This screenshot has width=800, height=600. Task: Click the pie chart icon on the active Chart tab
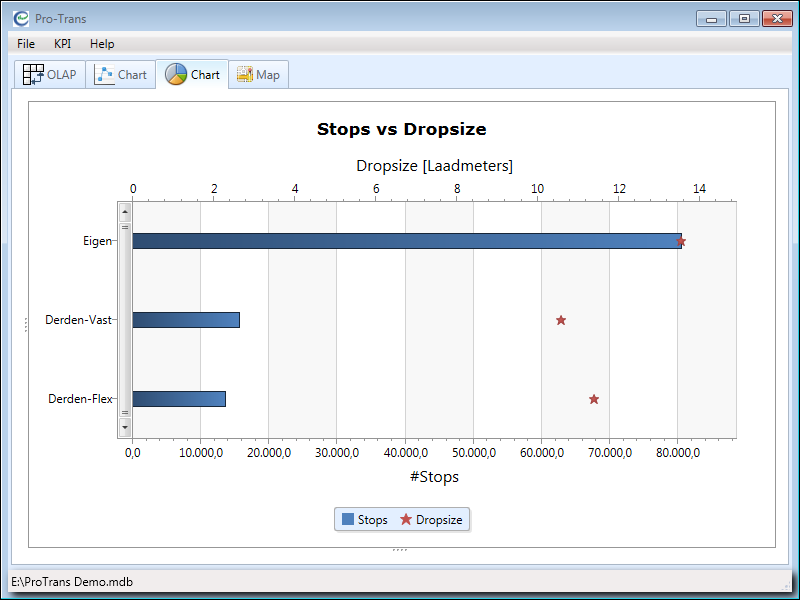coord(176,75)
